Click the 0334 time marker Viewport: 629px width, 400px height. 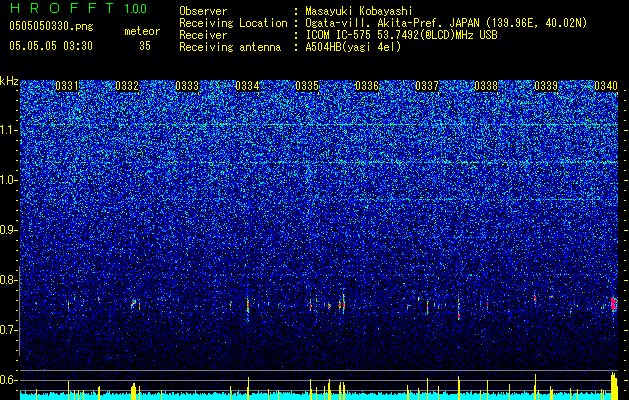tap(247, 86)
